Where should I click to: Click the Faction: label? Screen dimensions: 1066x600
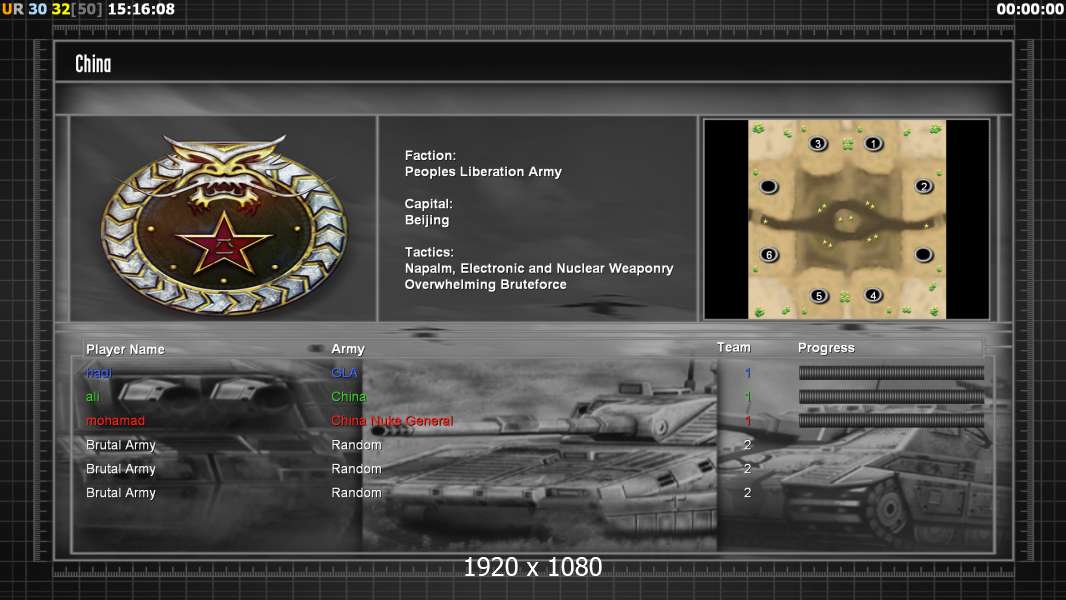430,156
